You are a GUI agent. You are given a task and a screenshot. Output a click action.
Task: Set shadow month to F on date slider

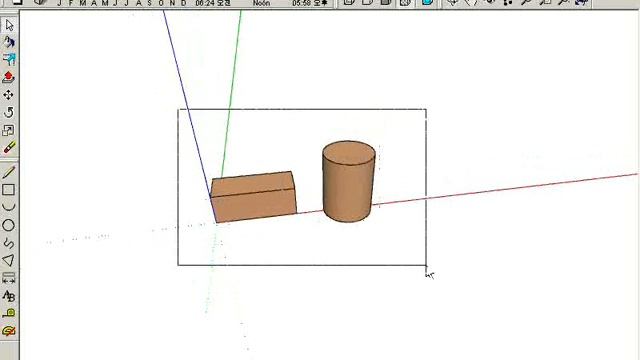tap(71, 3)
